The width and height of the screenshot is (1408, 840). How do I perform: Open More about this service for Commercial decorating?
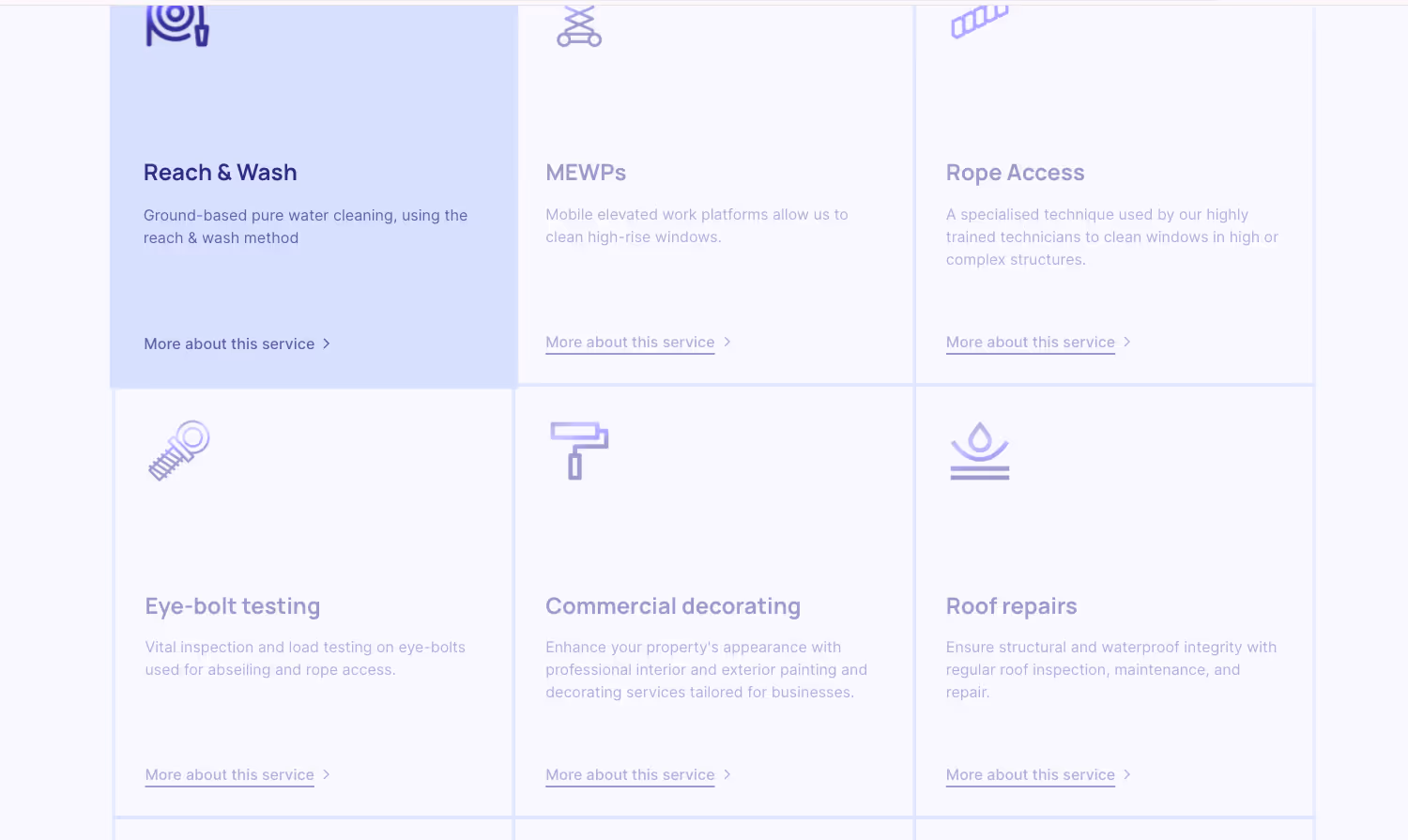tap(630, 775)
